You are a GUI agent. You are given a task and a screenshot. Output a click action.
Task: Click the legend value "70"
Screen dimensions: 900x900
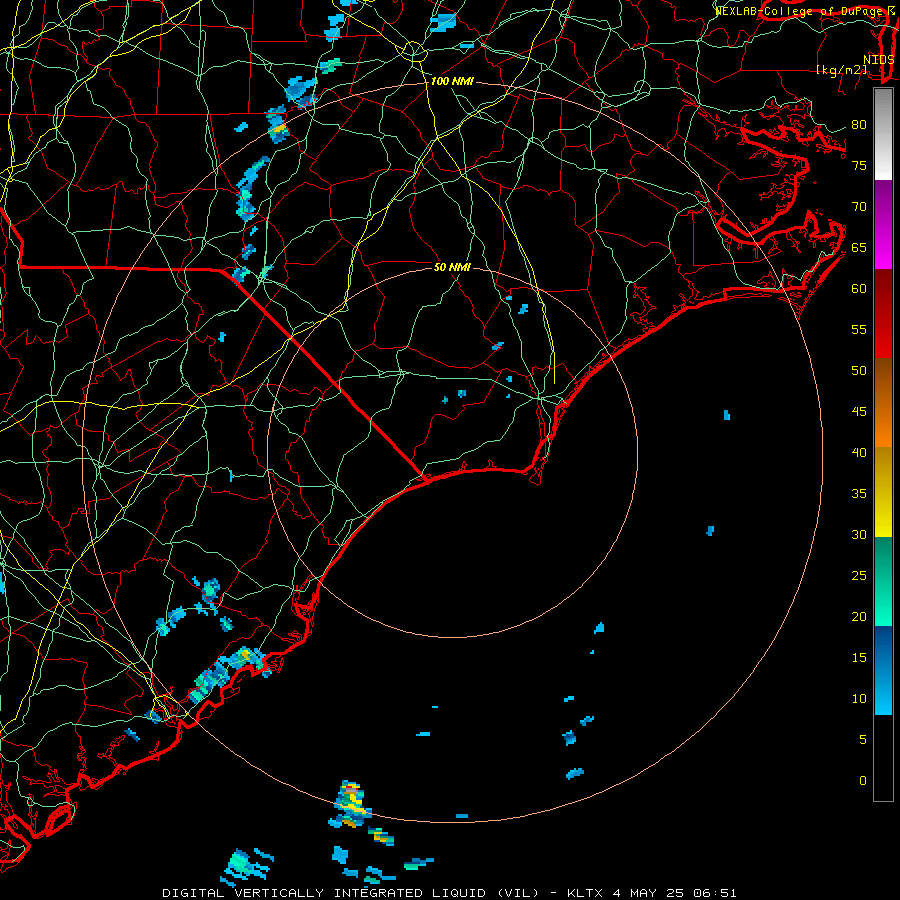(859, 207)
